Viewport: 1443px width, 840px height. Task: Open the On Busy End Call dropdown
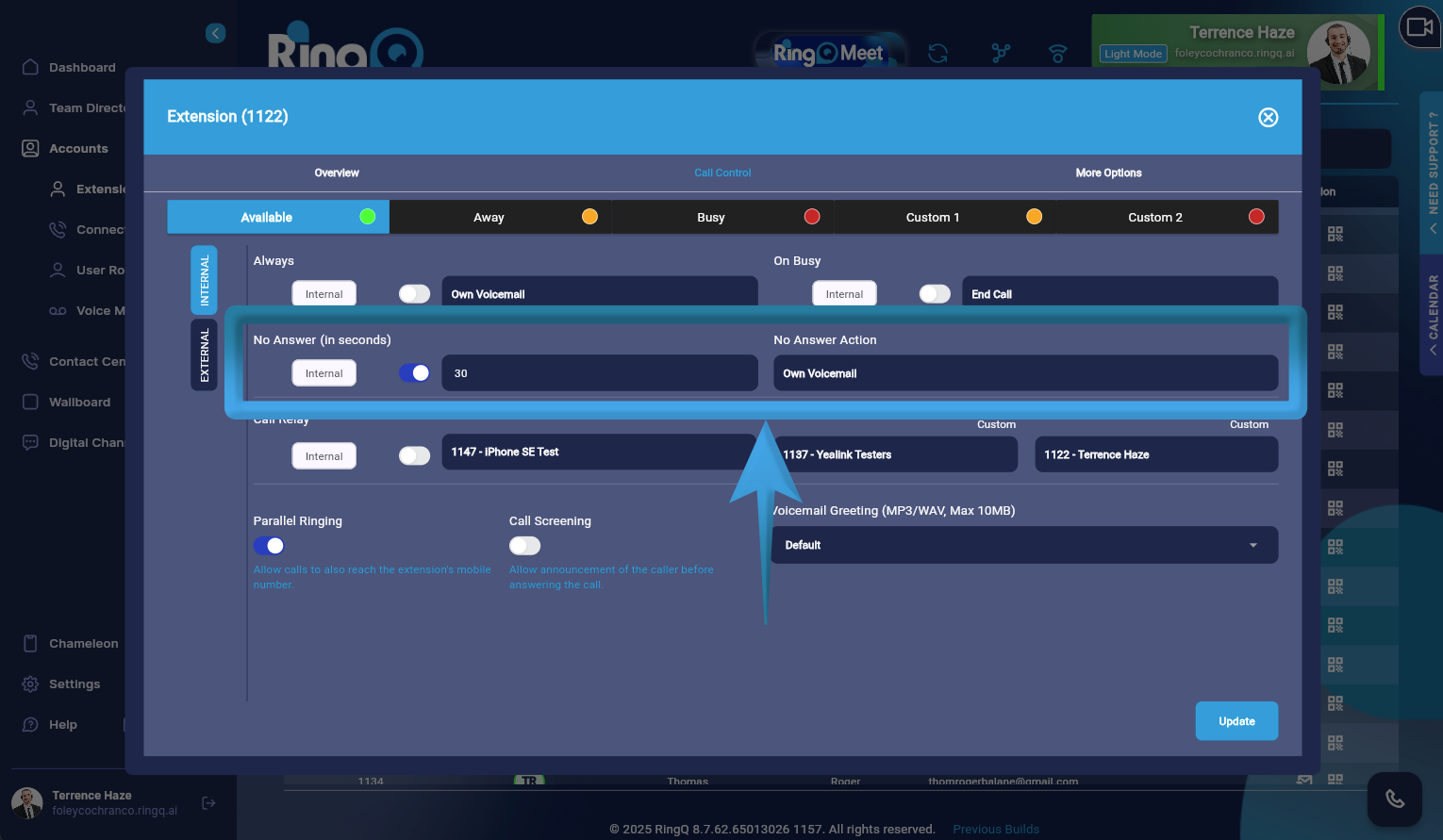(x=1120, y=294)
